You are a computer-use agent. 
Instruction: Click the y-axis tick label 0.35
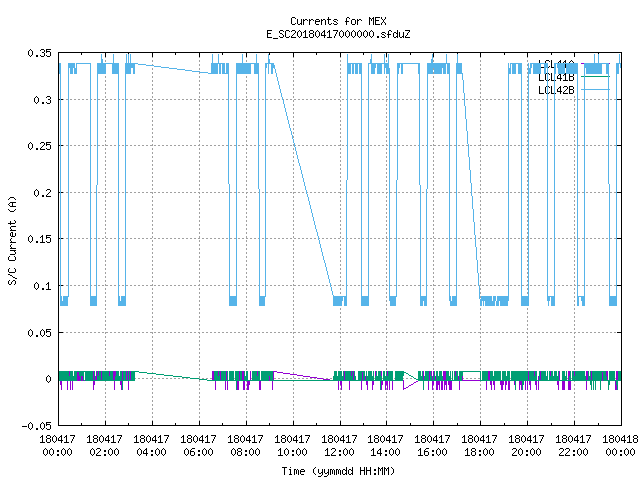[x=40, y=53]
